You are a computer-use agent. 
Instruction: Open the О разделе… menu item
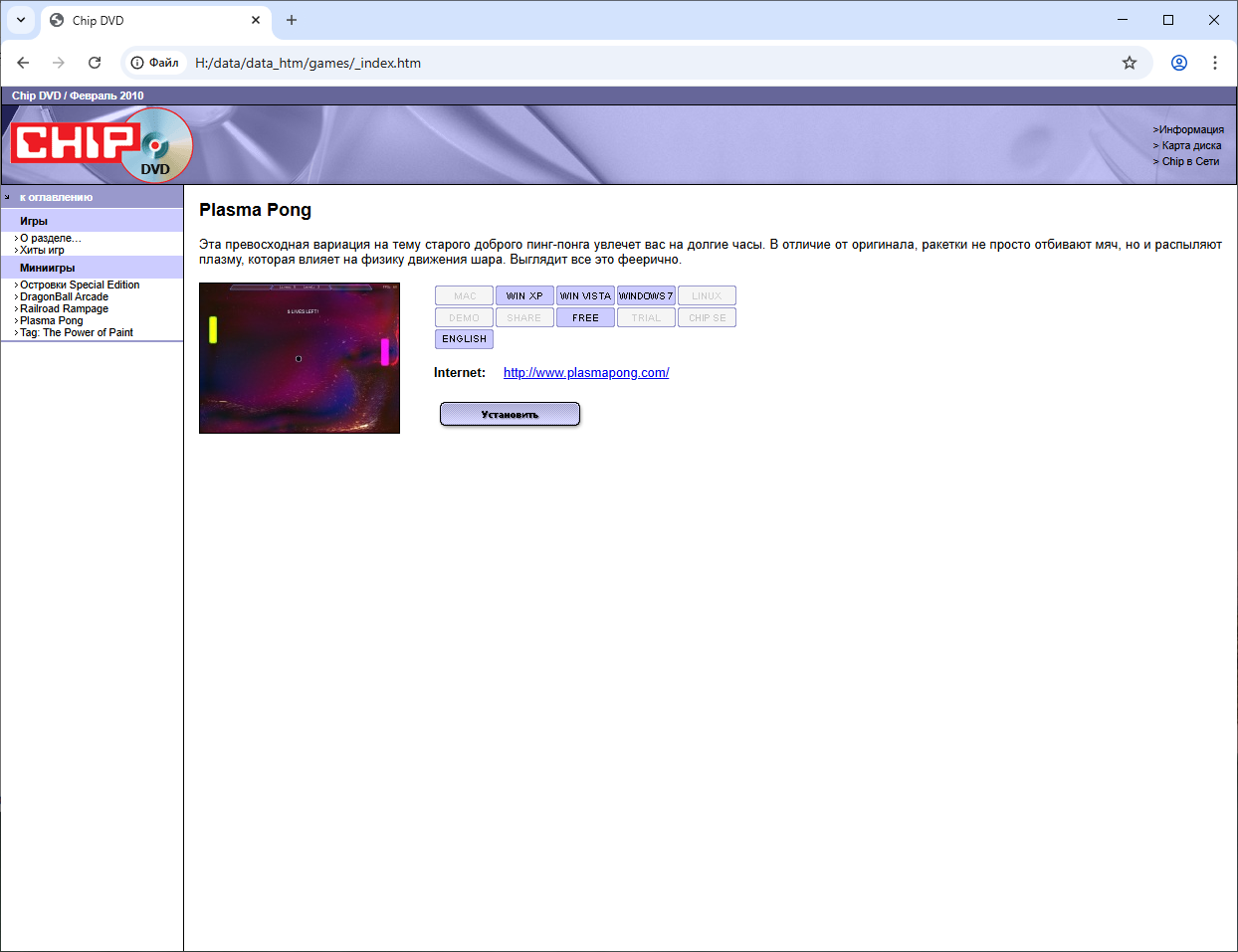[x=51, y=238]
